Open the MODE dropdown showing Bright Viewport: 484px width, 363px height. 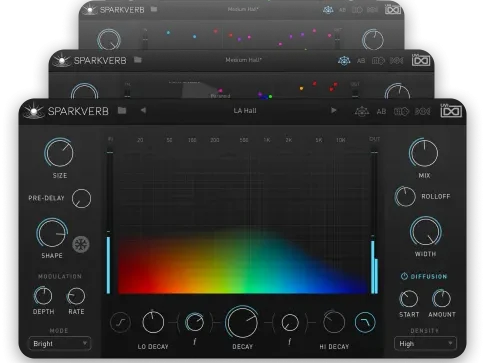pyautogui.click(x=60, y=343)
